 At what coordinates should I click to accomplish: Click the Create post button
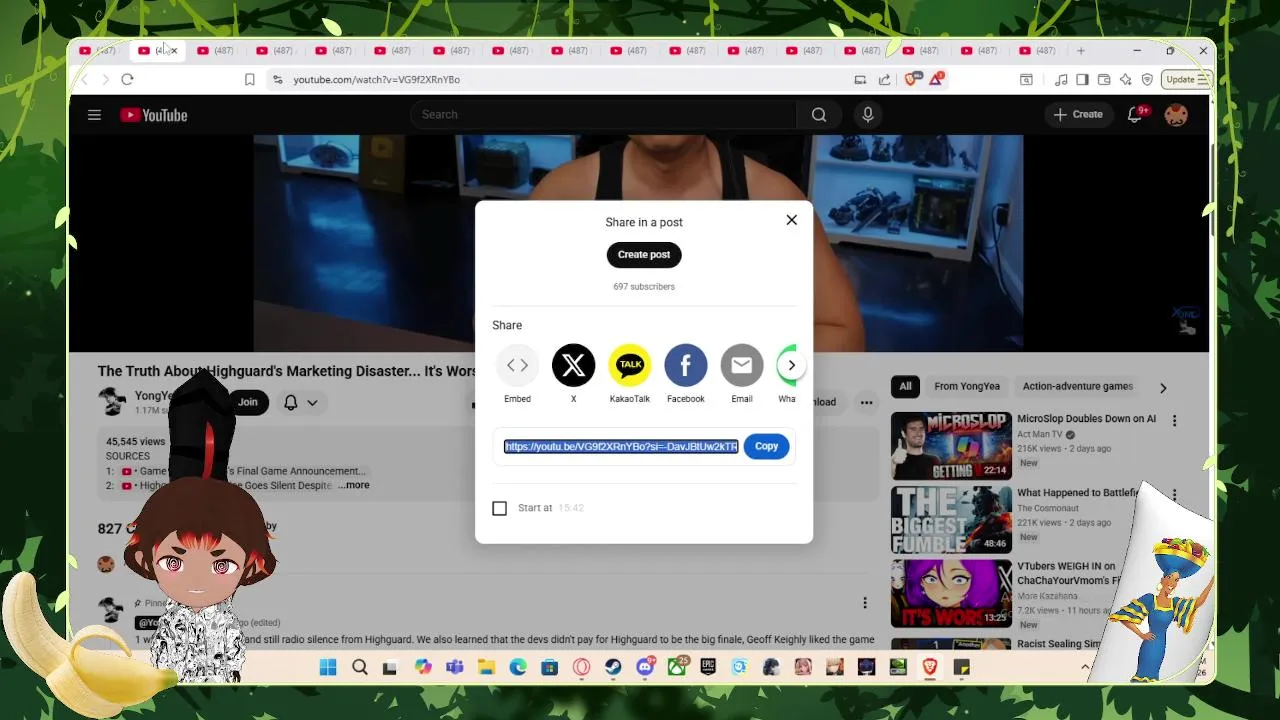(x=644, y=255)
